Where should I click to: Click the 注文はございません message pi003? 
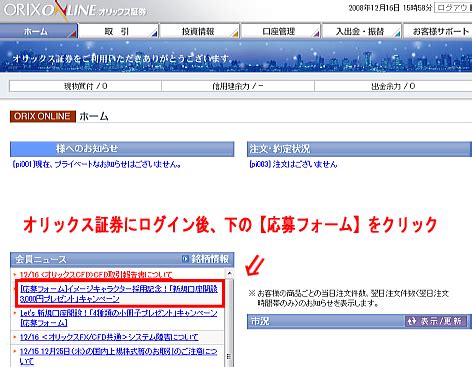tap(293, 164)
